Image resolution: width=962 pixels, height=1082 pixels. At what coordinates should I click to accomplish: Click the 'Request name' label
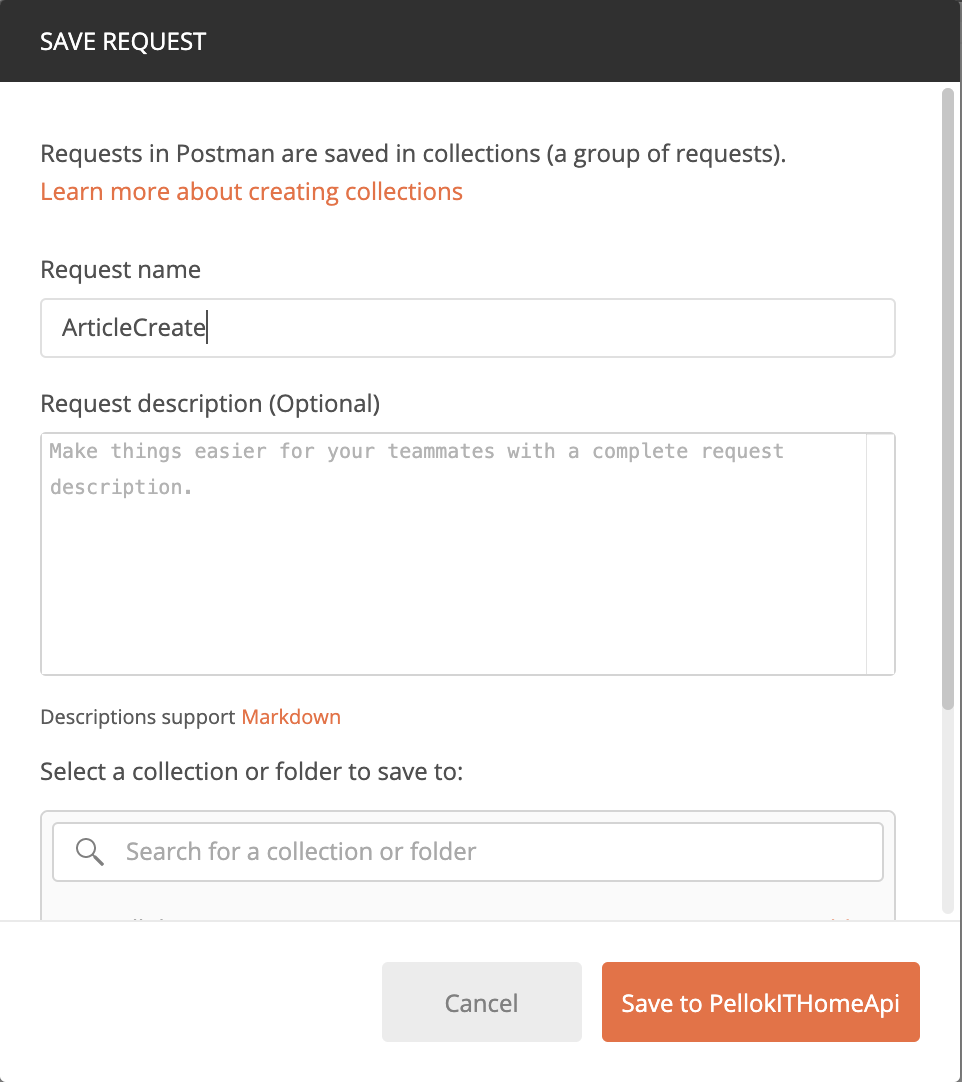tap(120, 270)
